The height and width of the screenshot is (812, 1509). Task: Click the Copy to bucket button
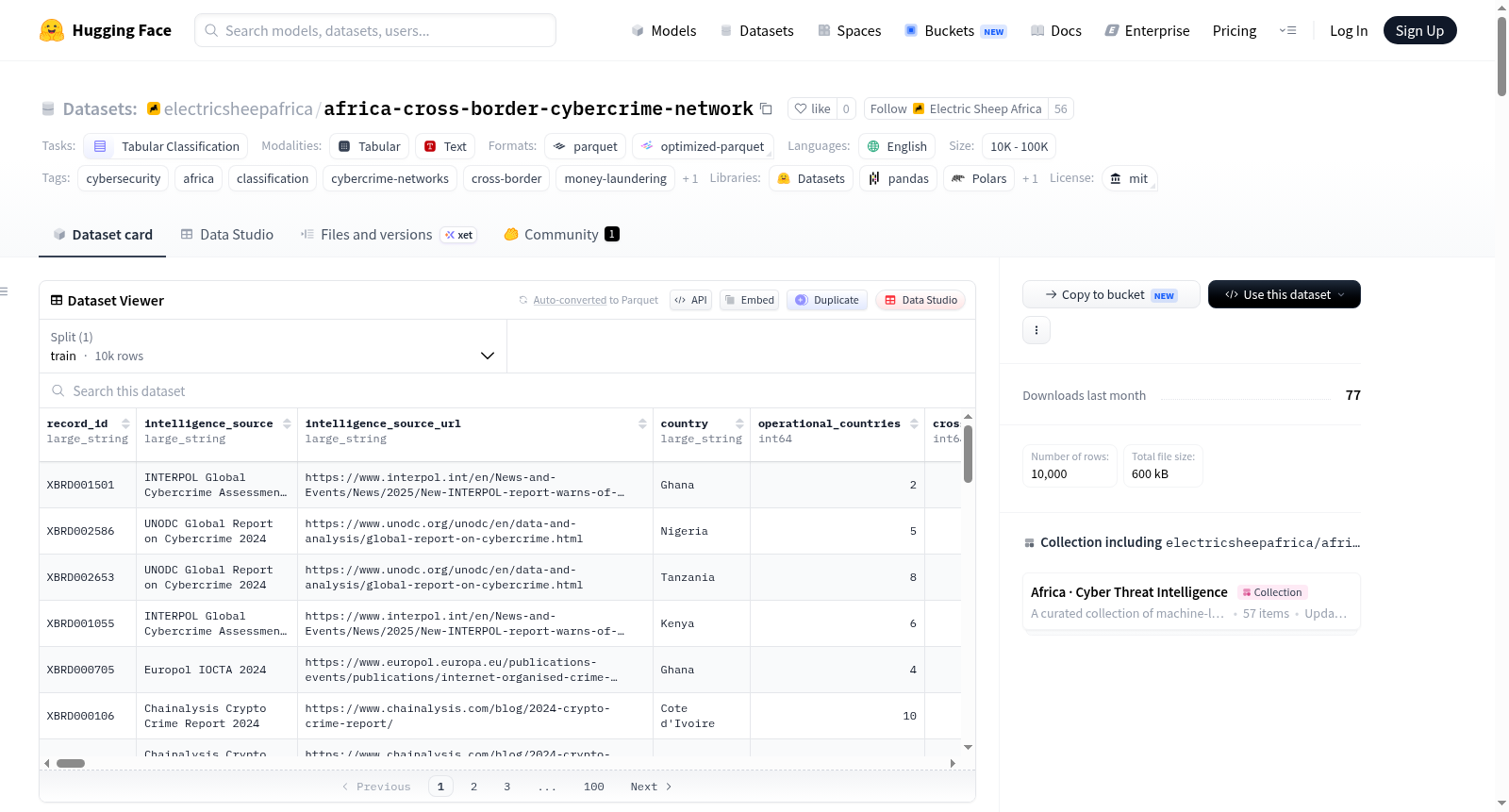1111,294
